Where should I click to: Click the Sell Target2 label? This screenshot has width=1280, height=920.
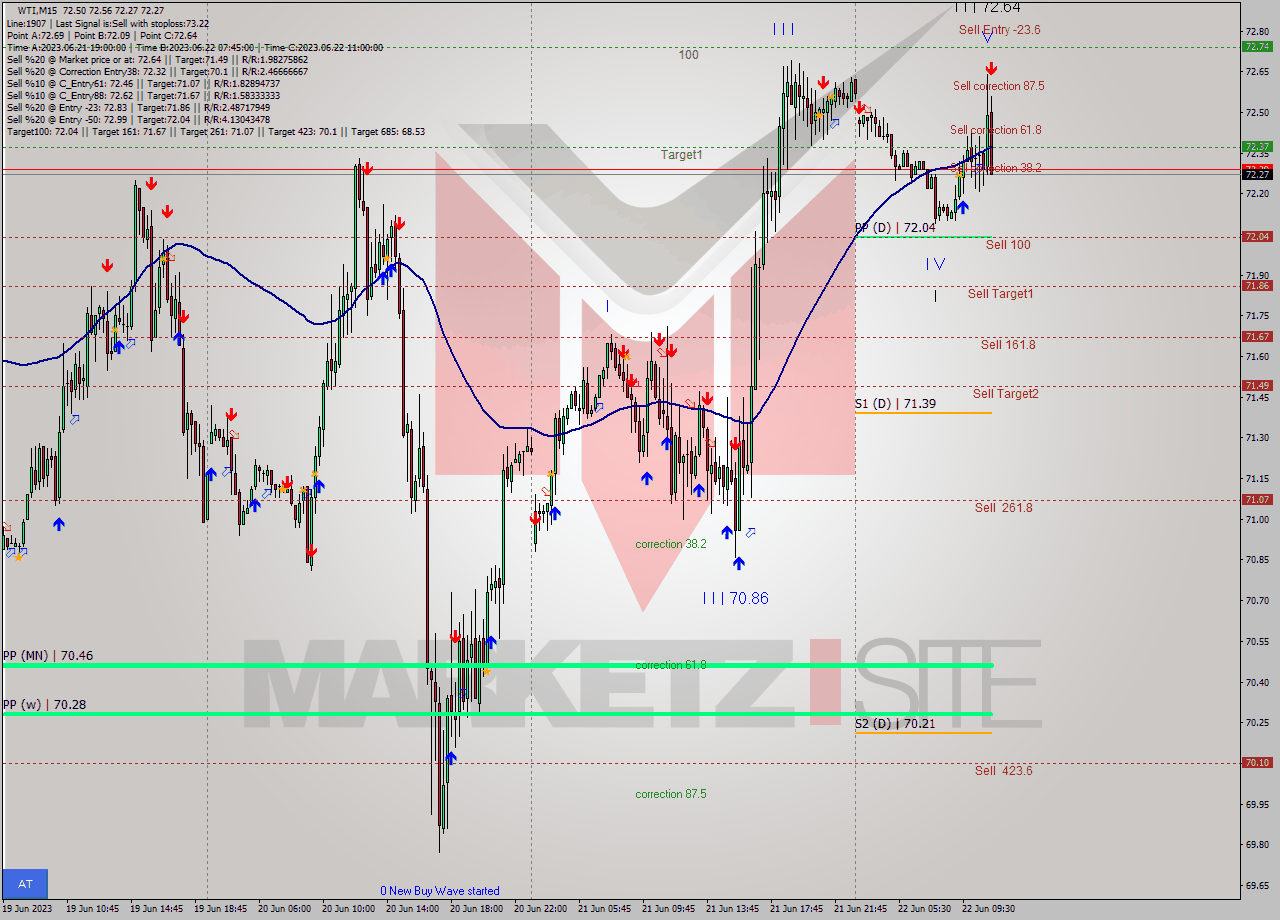1005,394
